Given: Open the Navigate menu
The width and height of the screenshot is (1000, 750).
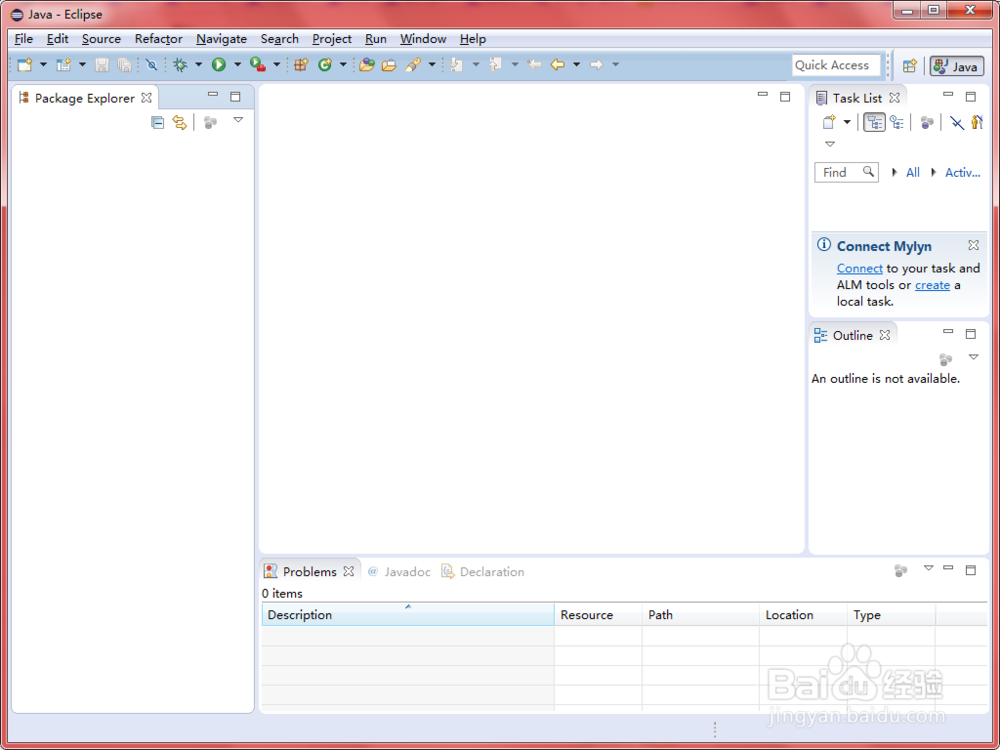Looking at the screenshot, I should (x=221, y=39).
